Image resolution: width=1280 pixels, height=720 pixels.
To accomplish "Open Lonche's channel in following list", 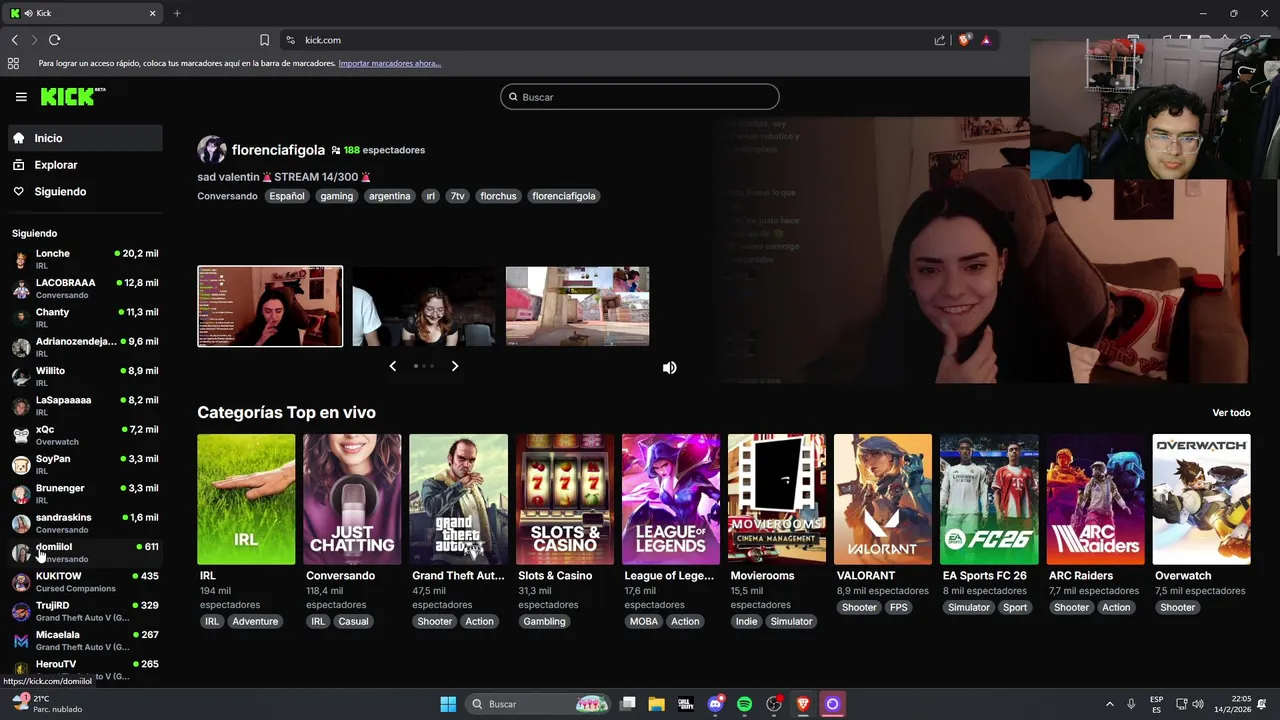I will [85, 259].
